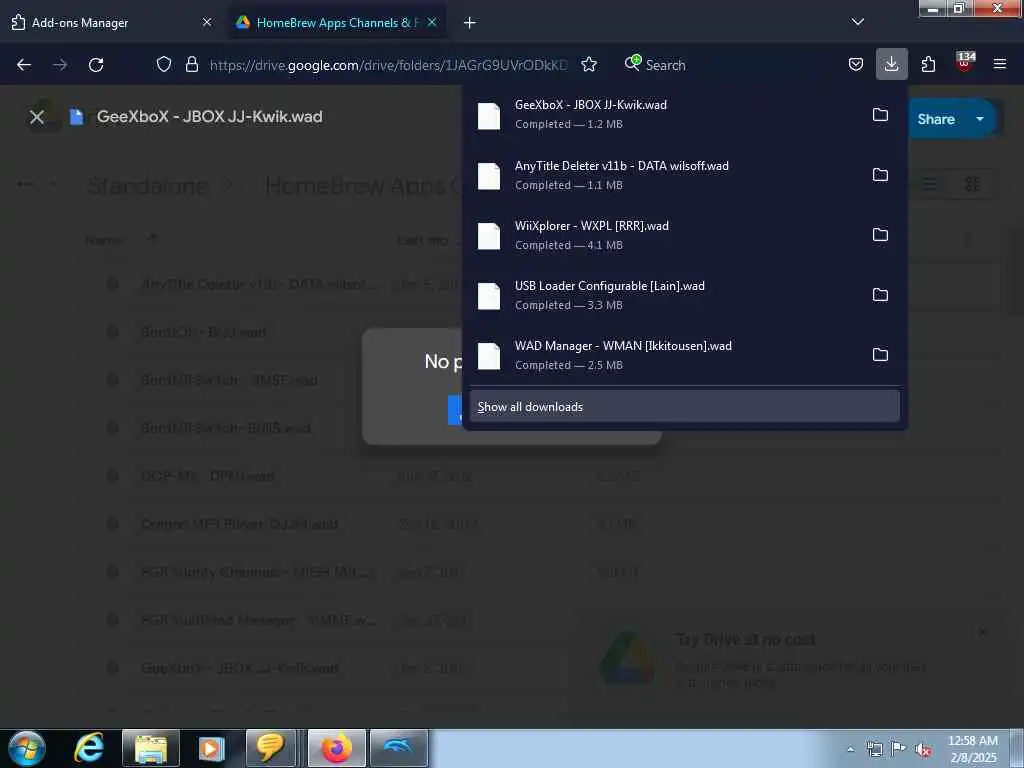Show AnyTitle Deleter download in folder

click(x=880, y=175)
